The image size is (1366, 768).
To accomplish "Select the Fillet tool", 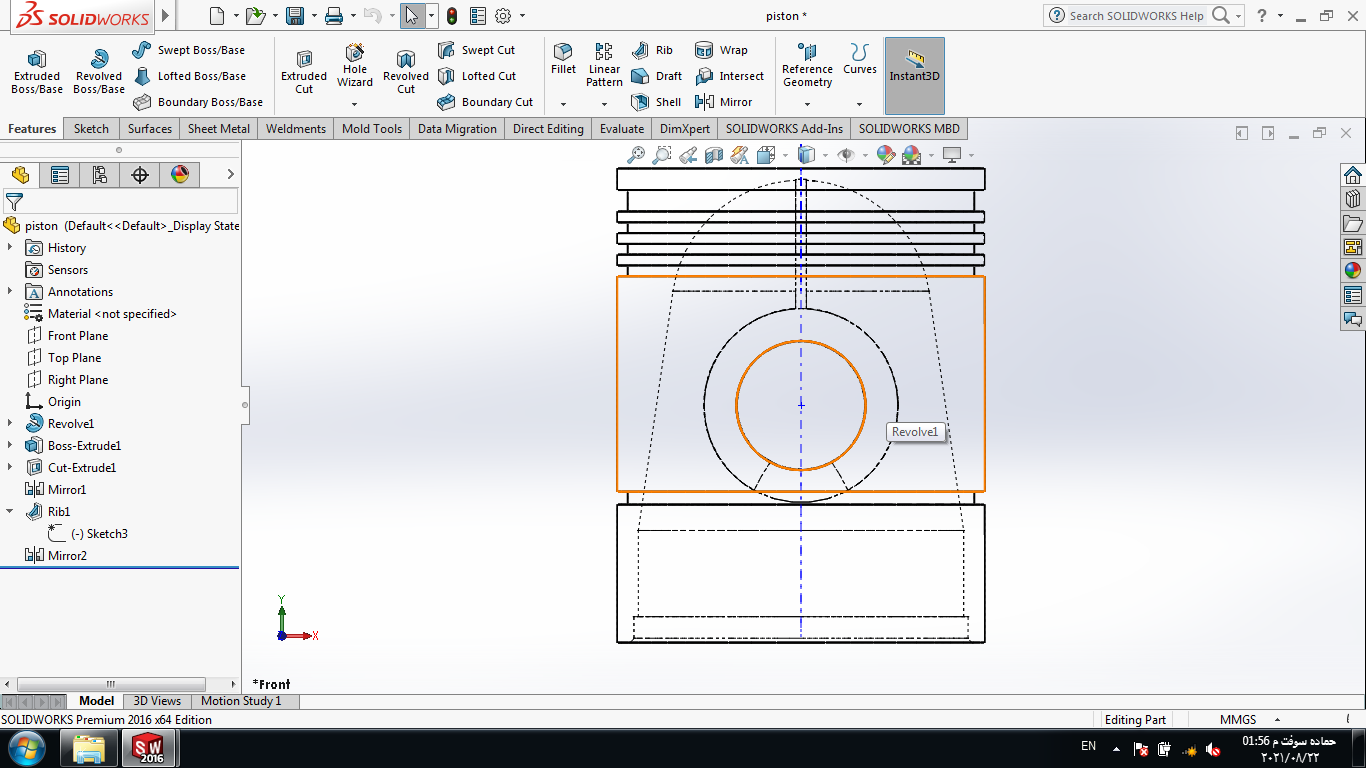I will (x=563, y=58).
